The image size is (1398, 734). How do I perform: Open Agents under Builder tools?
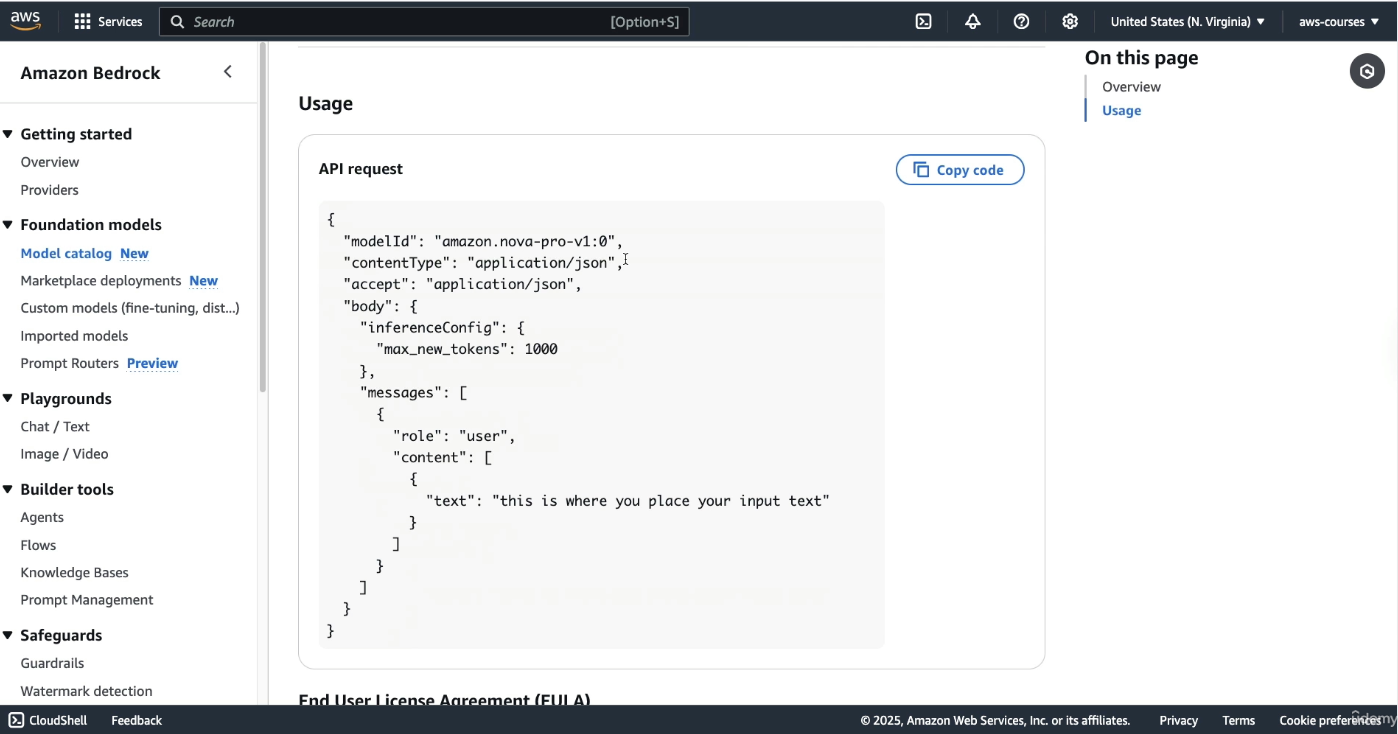coord(42,517)
